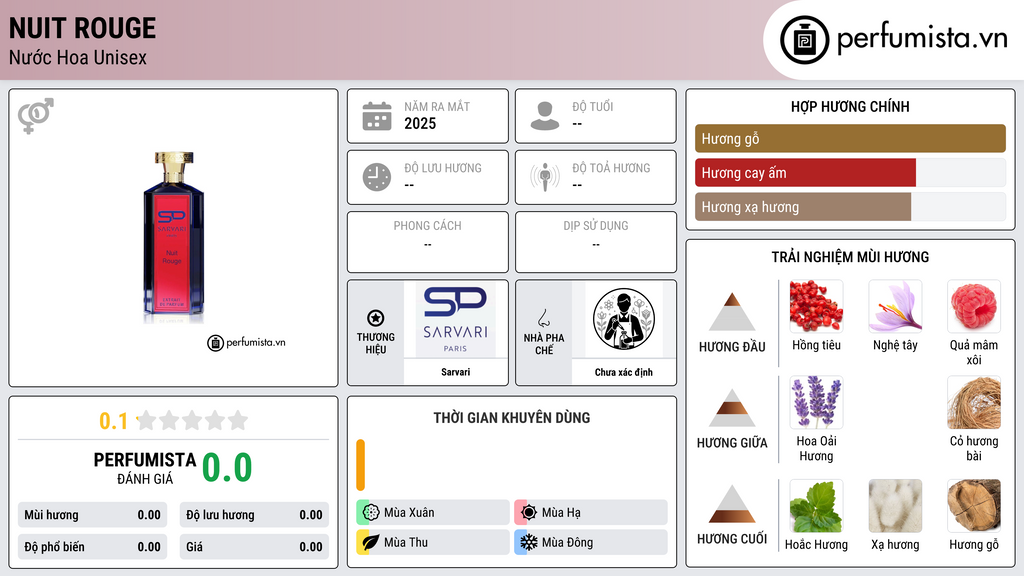Click the Hợp hương chính heading
Viewport: 1024px width, 576px height.
[x=850, y=106]
